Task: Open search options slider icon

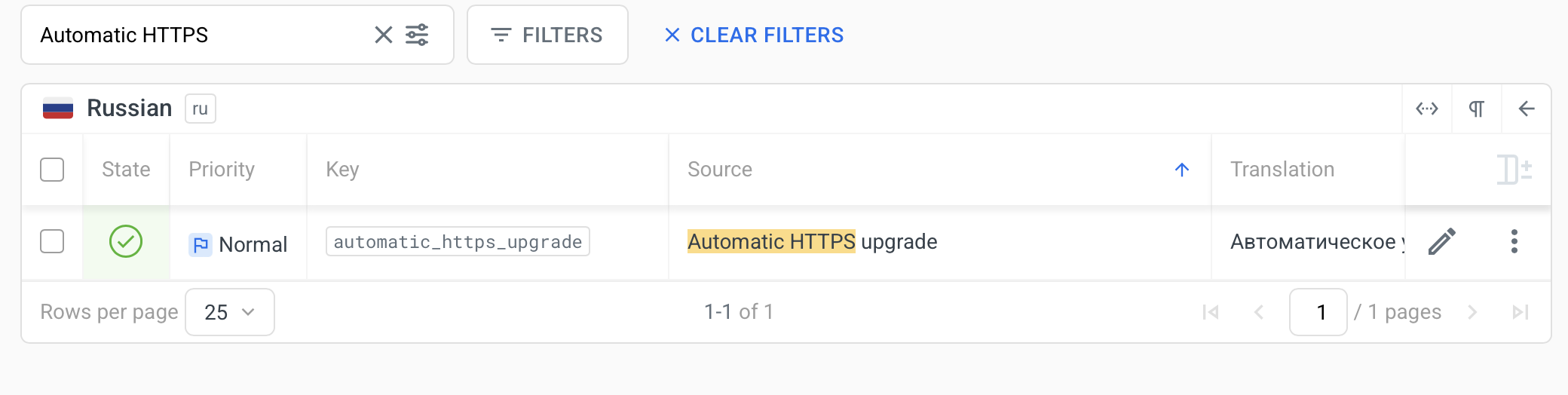Action: [x=417, y=35]
